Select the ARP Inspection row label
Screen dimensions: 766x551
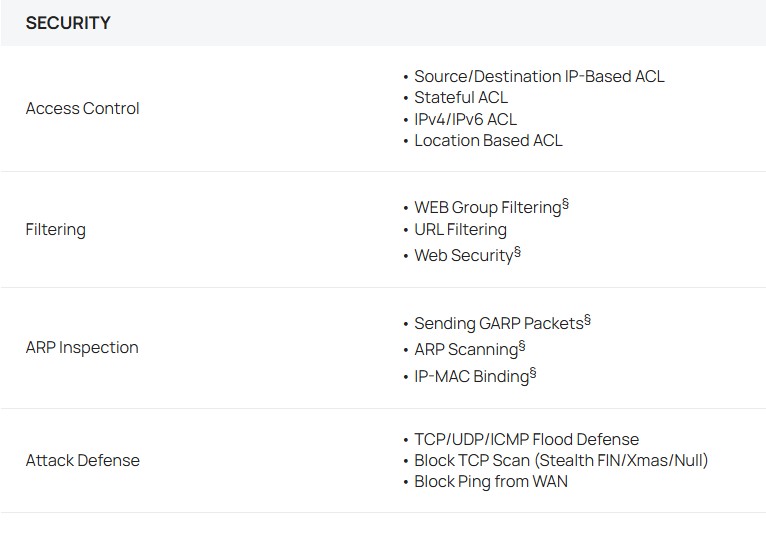click(82, 347)
